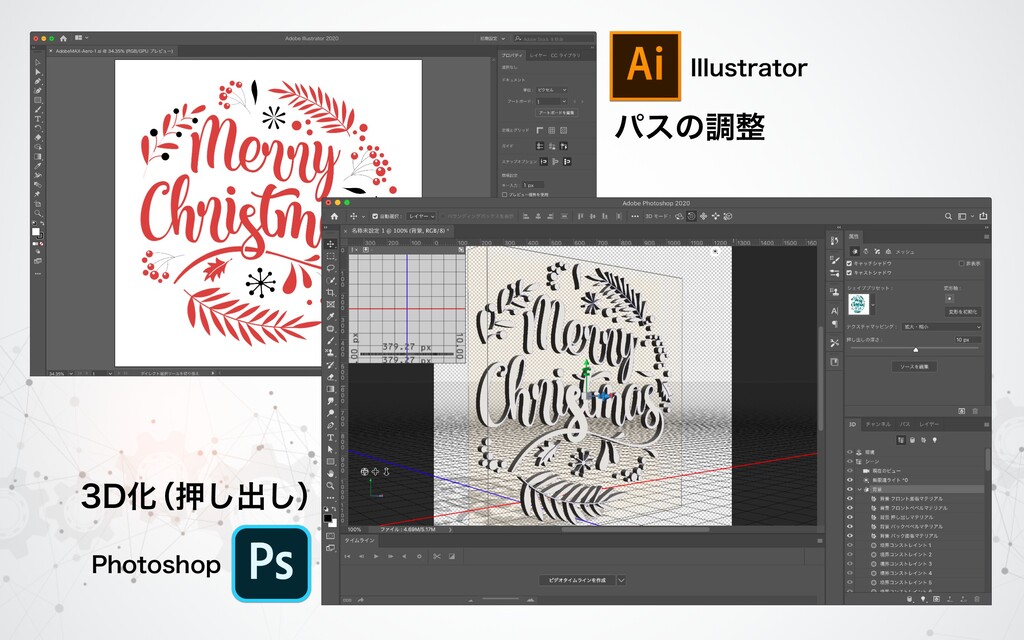This screenshot has height=640, width=1024.
Task: Open the CC Libraries tab in Illustrator
Action: [x=565, y=56]
